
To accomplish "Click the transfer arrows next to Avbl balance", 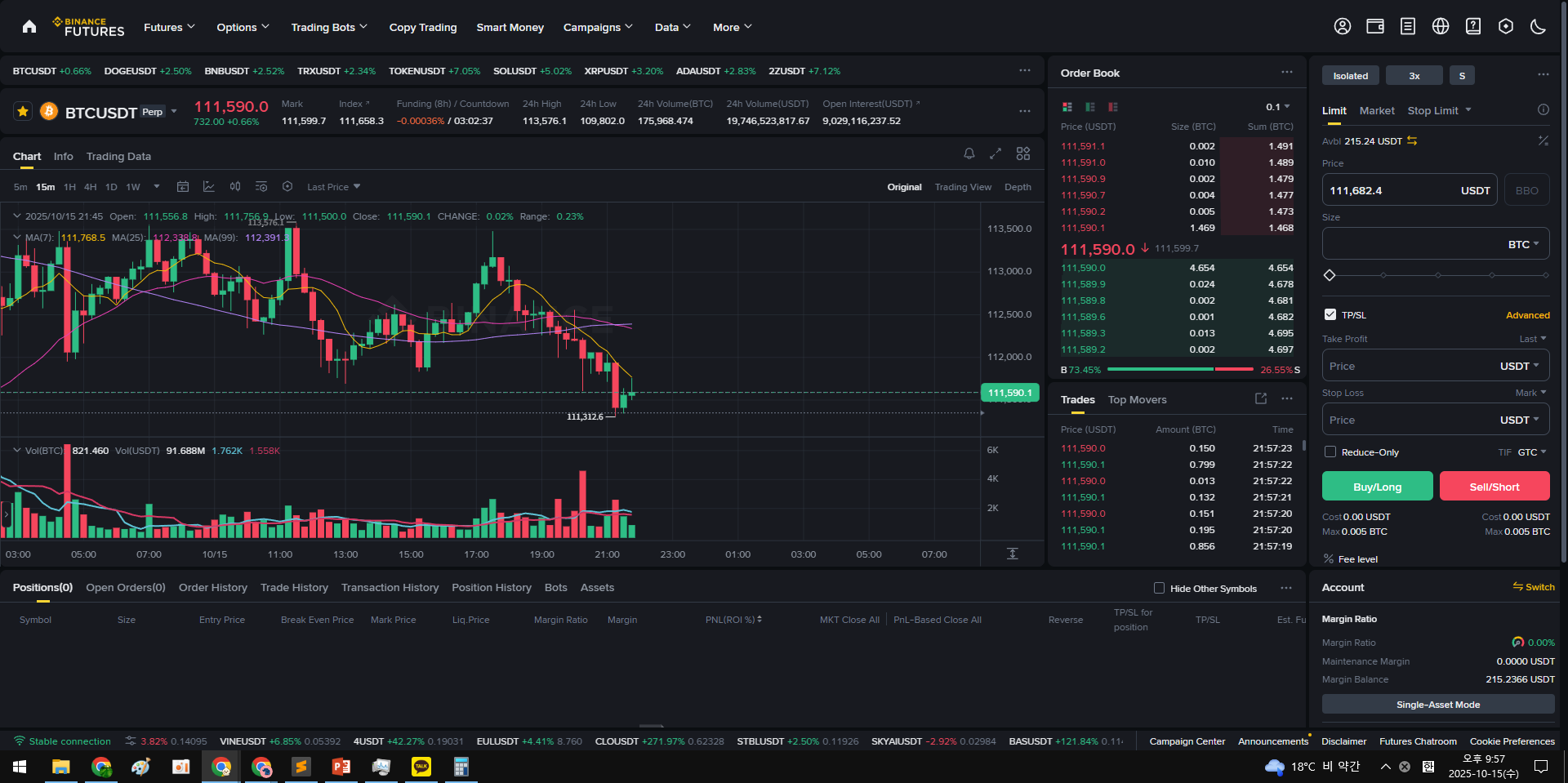I will point(1412,141).
